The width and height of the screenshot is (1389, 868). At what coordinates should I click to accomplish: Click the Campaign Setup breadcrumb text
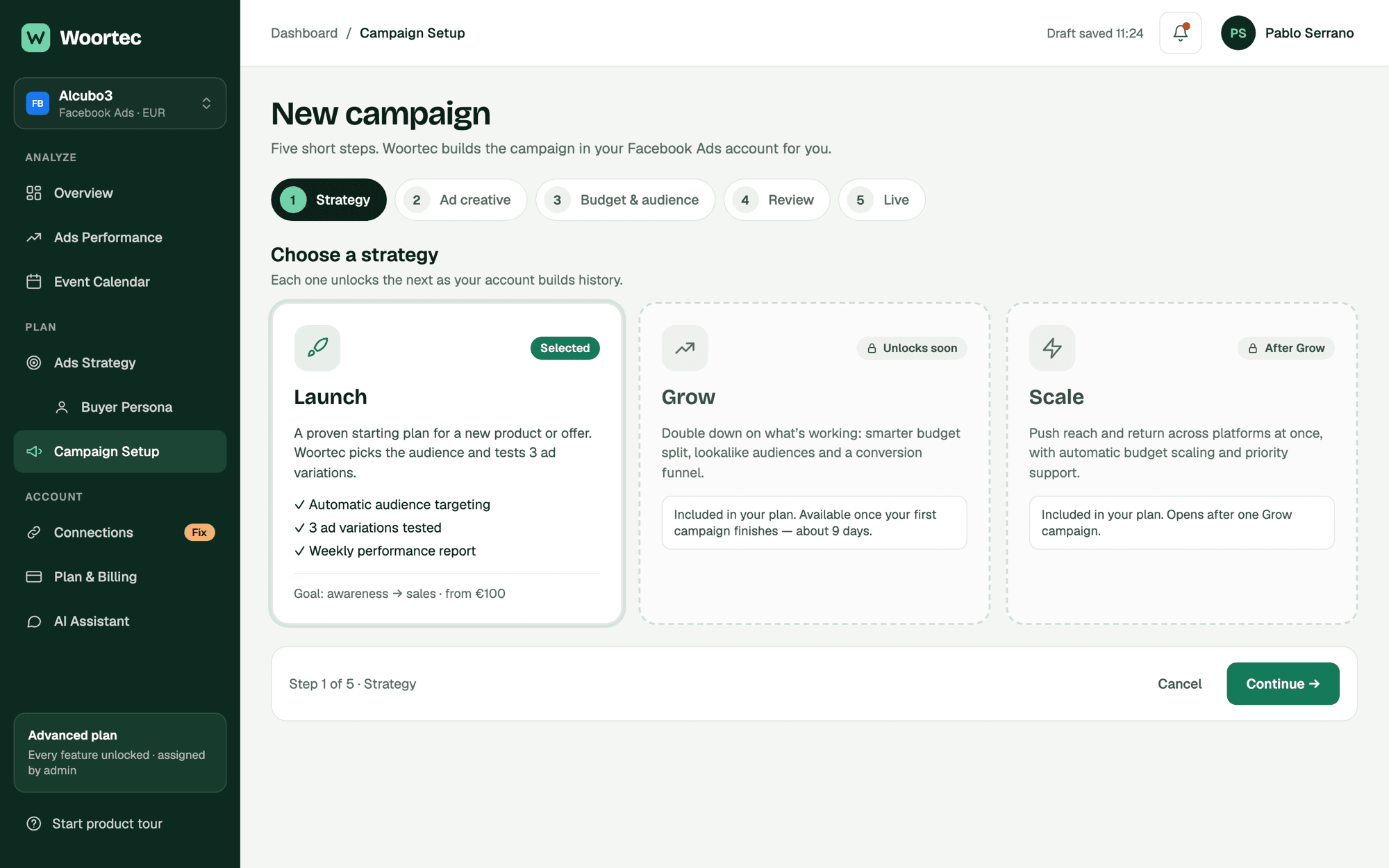413,33
